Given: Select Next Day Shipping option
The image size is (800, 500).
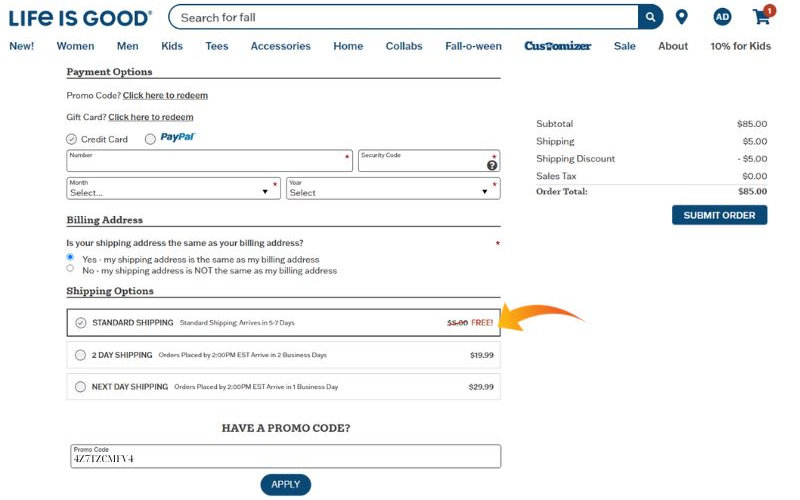Looking at the screenshot, I should point(81,387).
